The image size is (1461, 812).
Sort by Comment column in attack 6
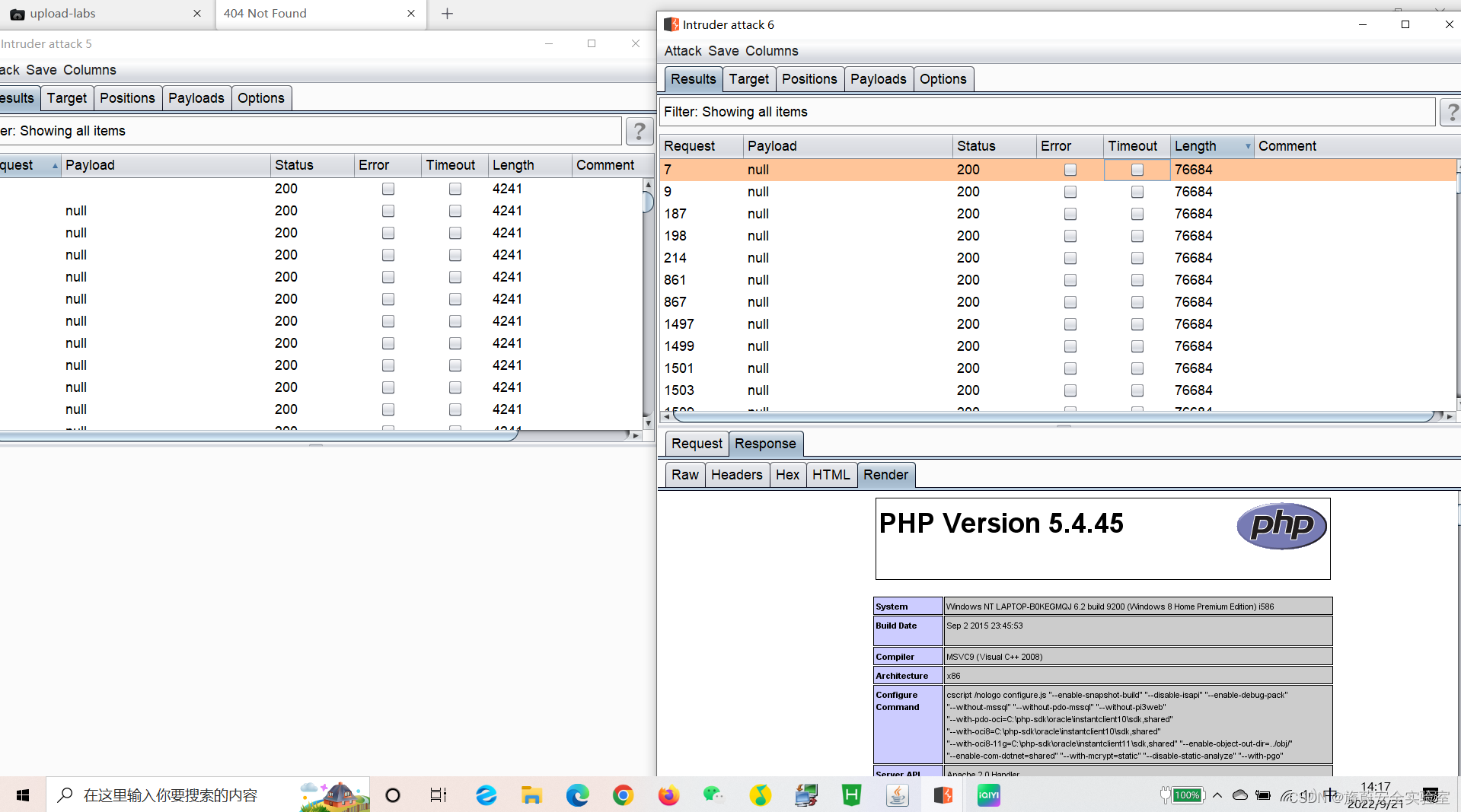point(1355,146)
